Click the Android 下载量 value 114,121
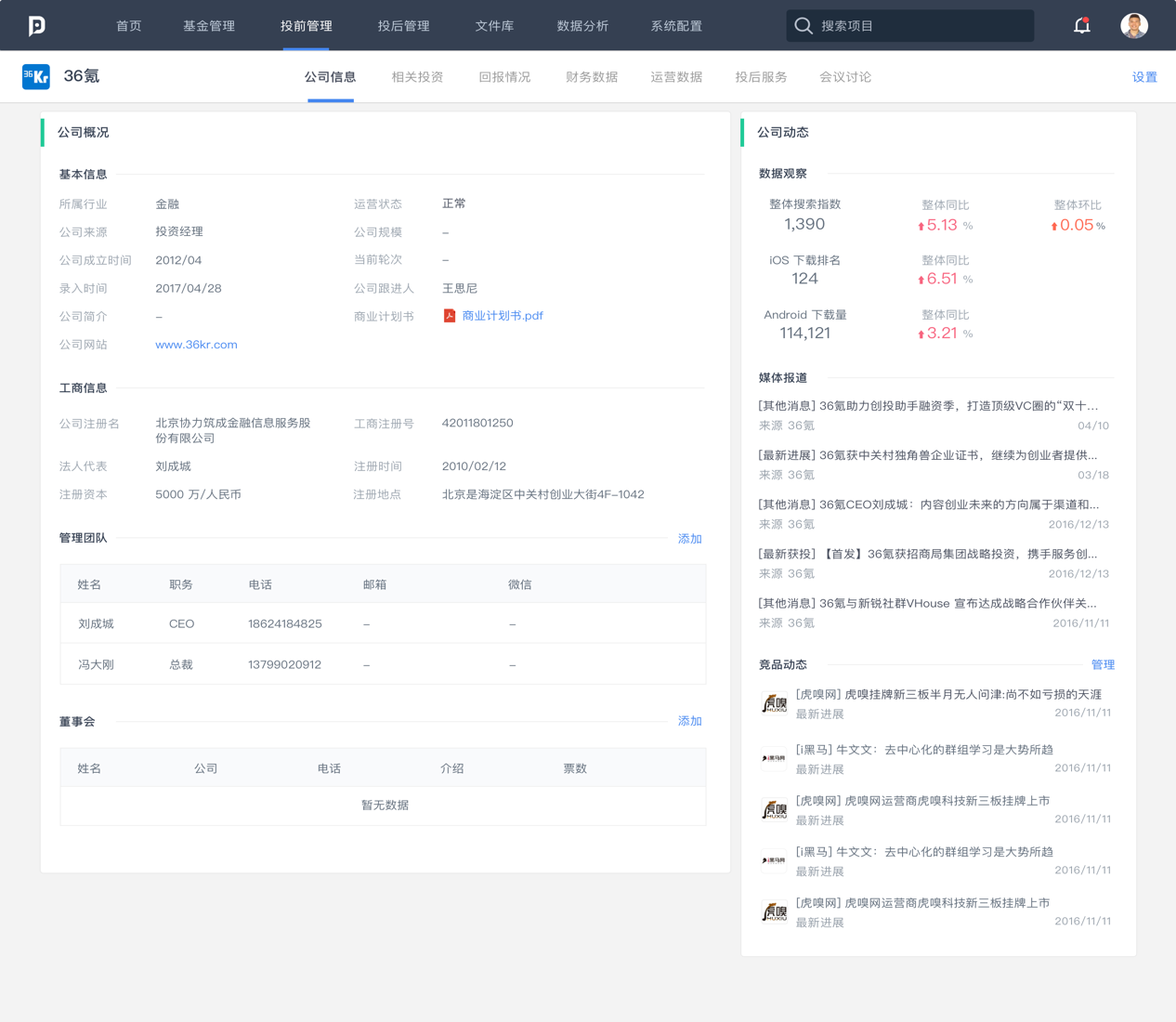The image size is (1176, 1022). [x=804, y=334]
